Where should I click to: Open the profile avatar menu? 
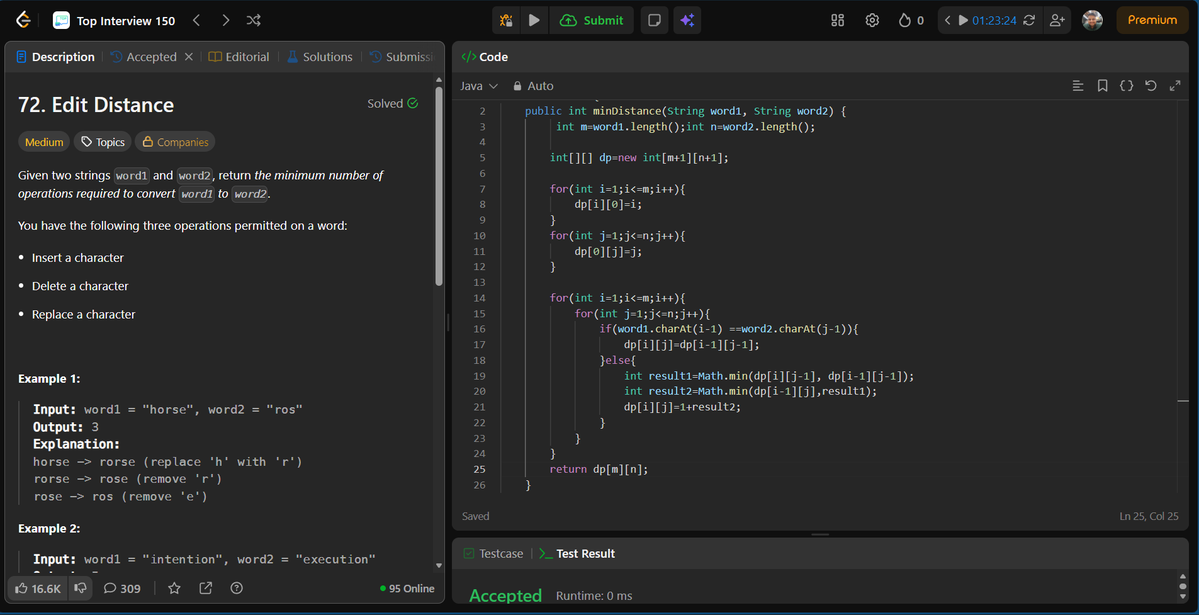coord(1092,21)
